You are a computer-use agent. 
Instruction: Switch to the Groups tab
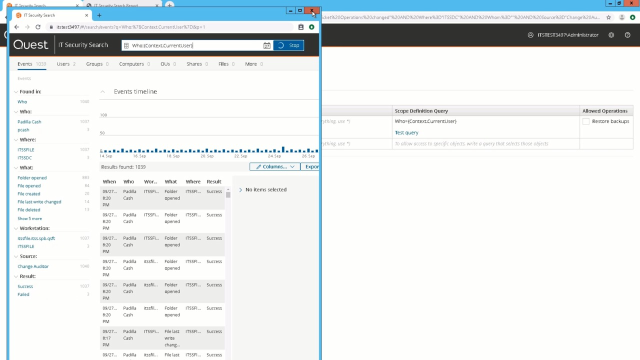97,64
